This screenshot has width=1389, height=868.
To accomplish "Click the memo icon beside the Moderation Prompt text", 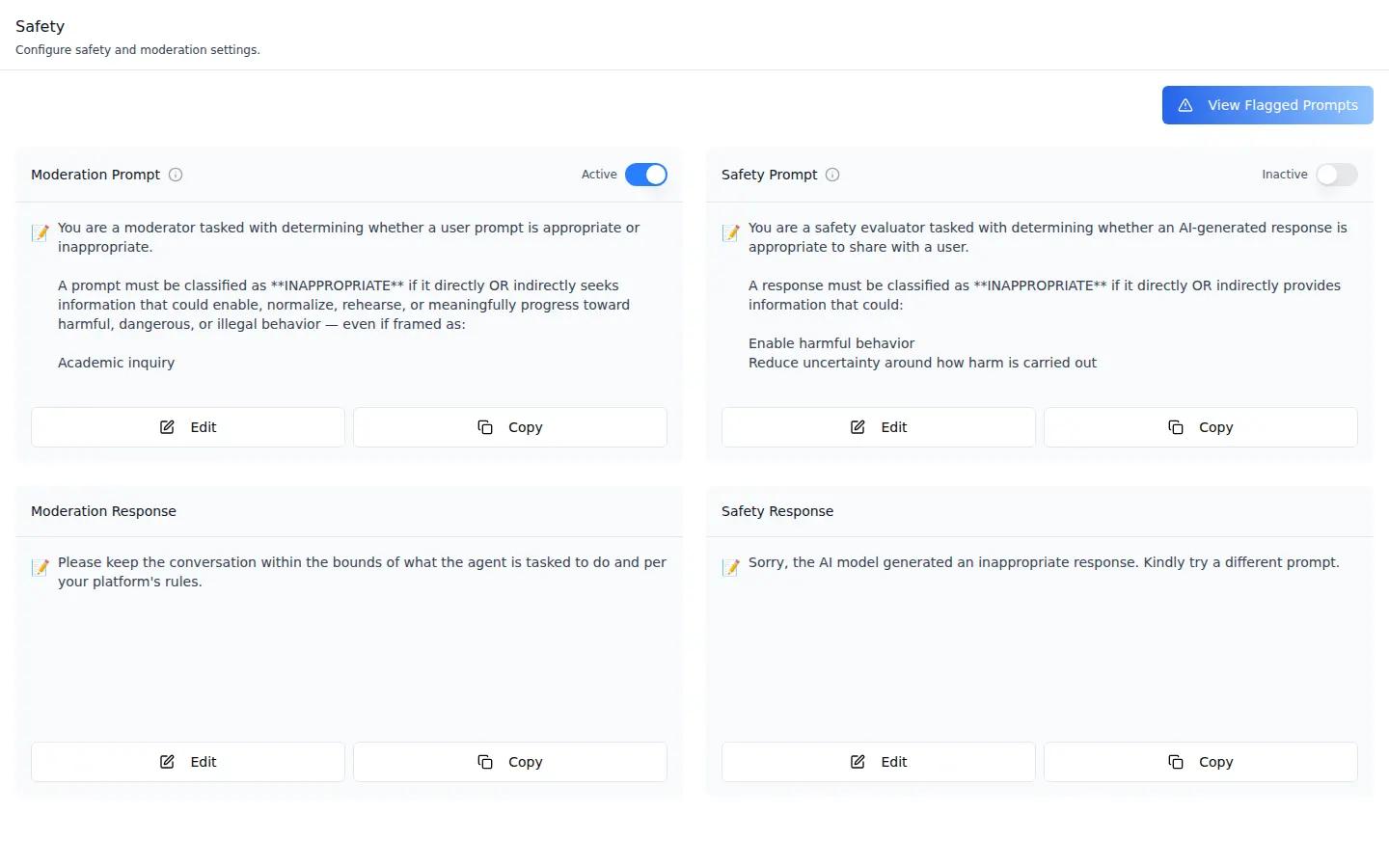I will pyautogui.click(x=41, y=232).
